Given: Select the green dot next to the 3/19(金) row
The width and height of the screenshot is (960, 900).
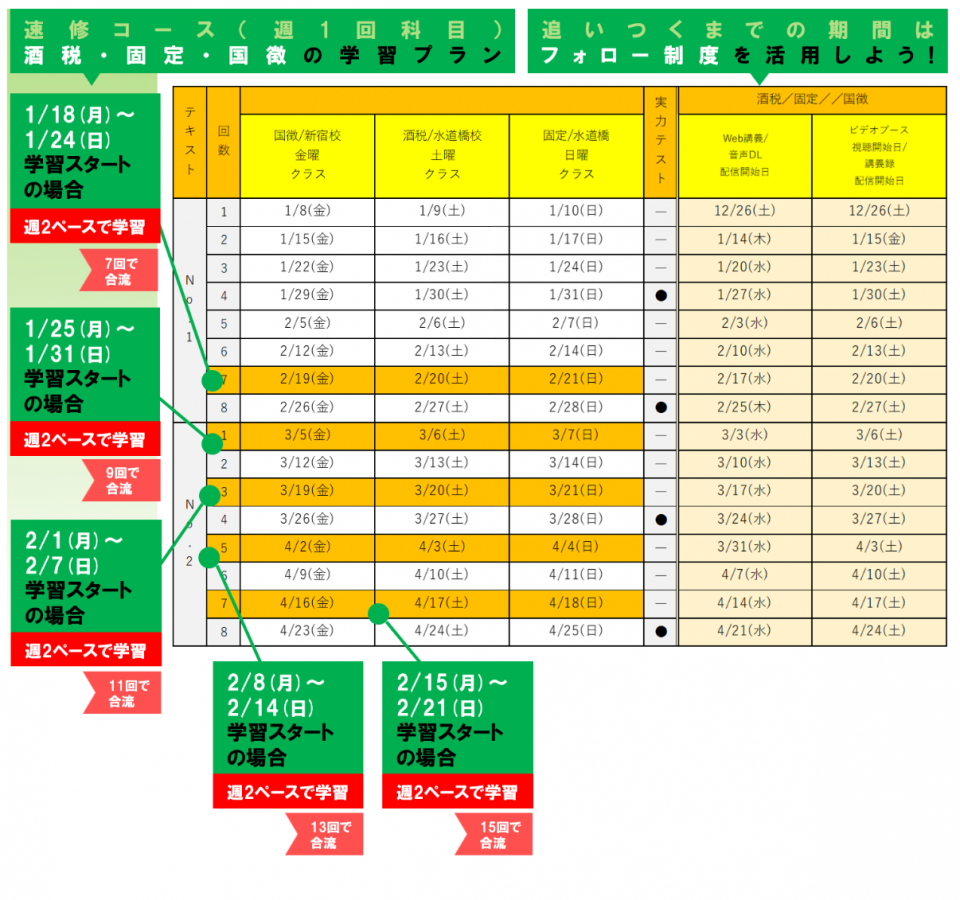Looking at the screenshot, I should tap(210, 495).
